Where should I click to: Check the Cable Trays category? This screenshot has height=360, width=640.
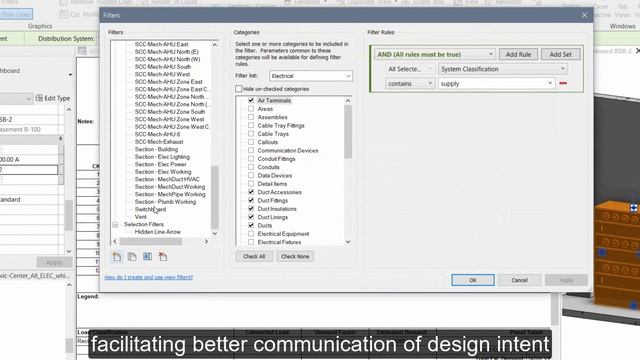[x=251, y=134]
